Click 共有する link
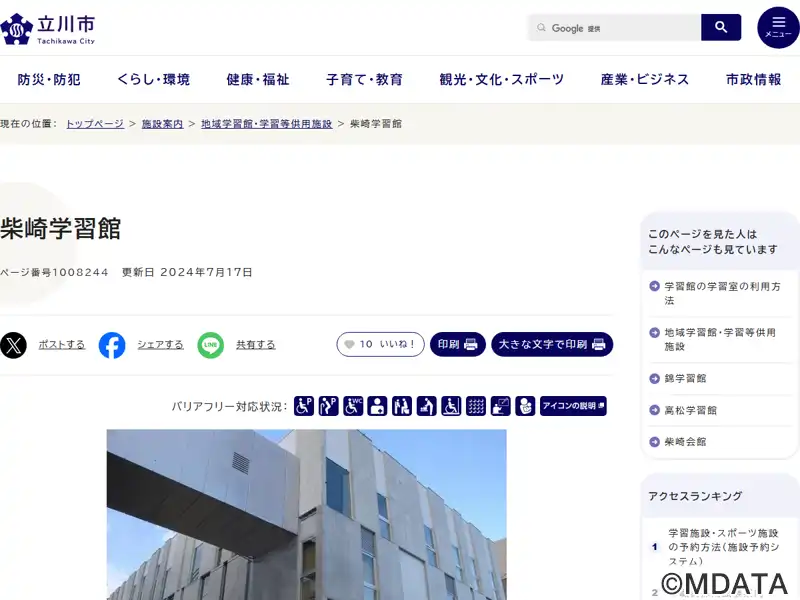 point(256,345)
